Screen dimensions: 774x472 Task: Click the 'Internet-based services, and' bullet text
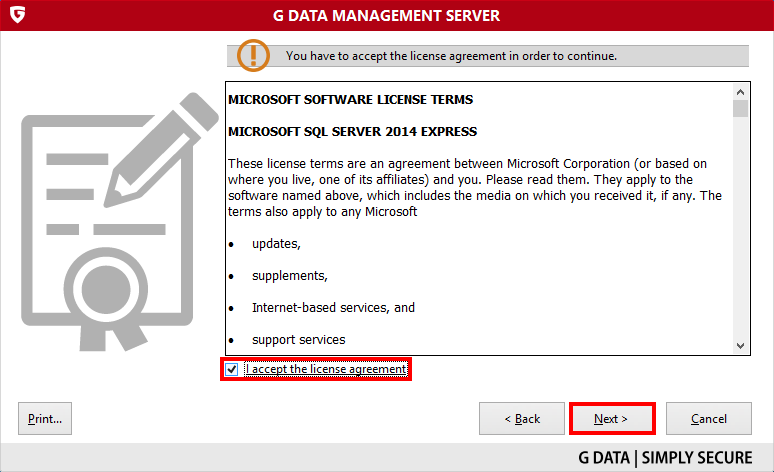click(333, 308)
